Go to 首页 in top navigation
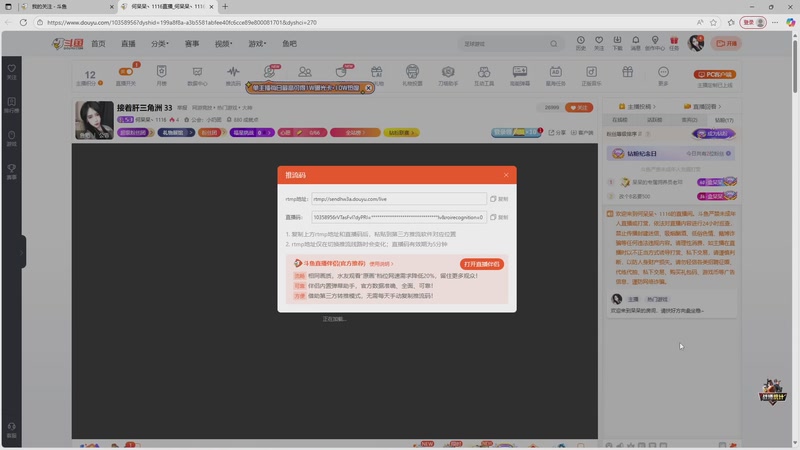Viewport: 800px width, 450px height. point(98,44)
